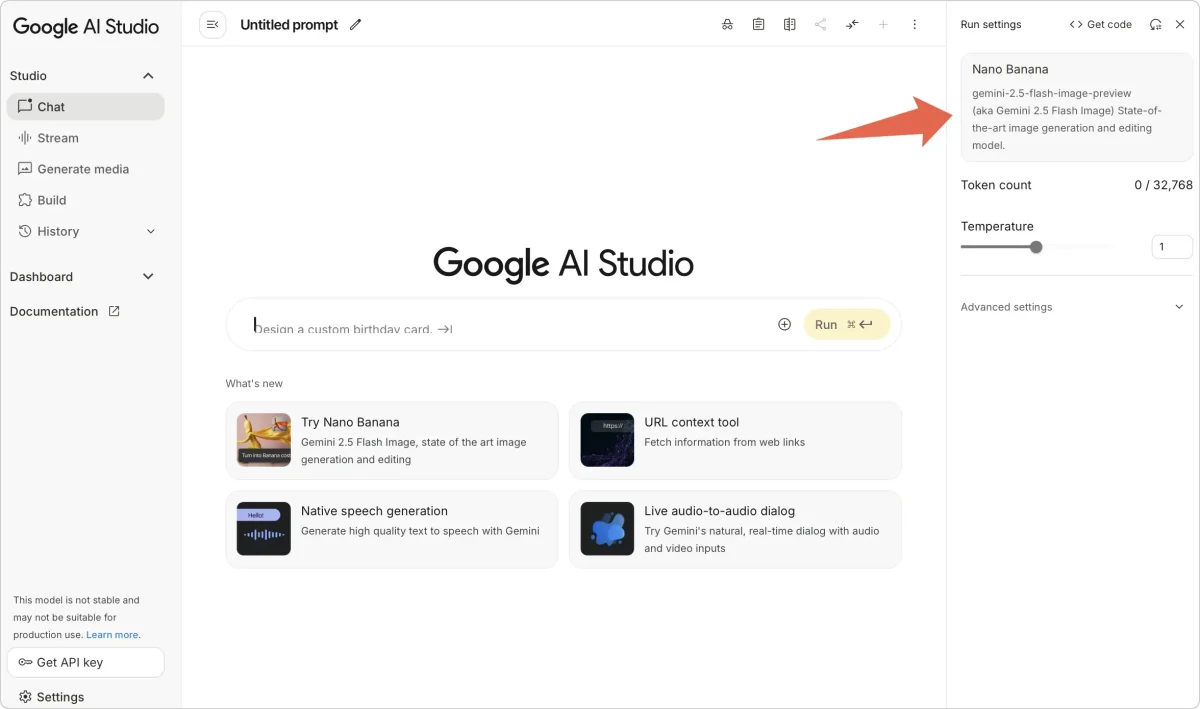This screenshot has width=1200, height=709.
Task: Click the plus new chat icon in toolbar
Action: pyautogui.click(x=883, y=24)
